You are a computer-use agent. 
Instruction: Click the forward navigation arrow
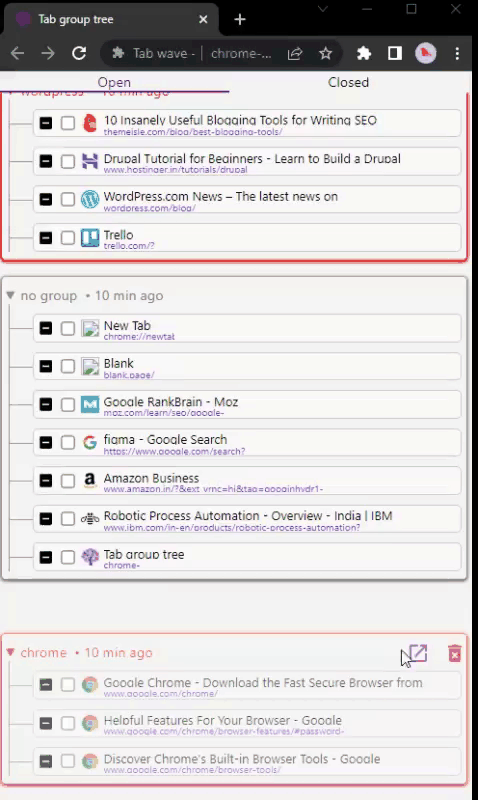(48, 53)
